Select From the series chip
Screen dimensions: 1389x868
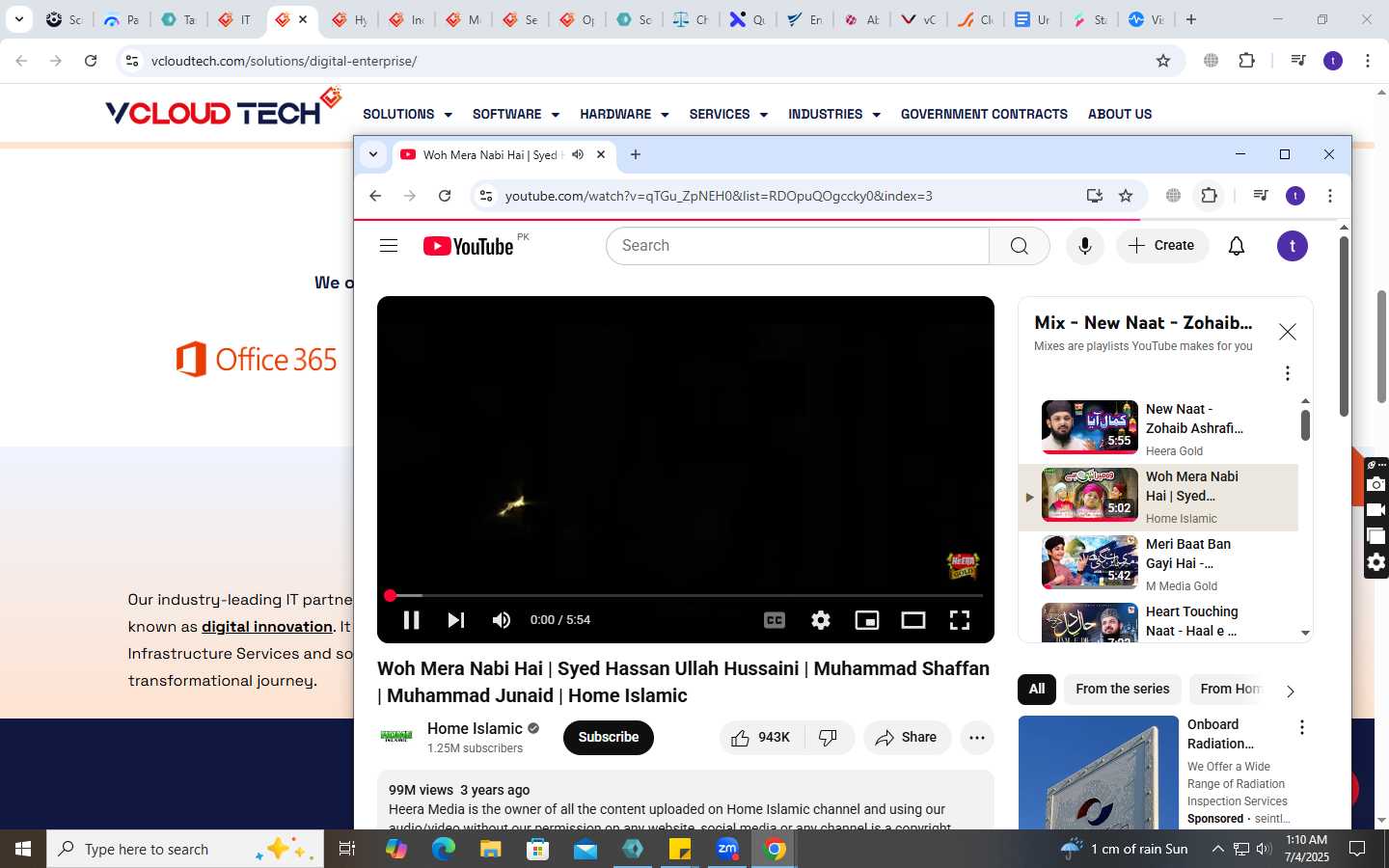tap(1123, 689)
